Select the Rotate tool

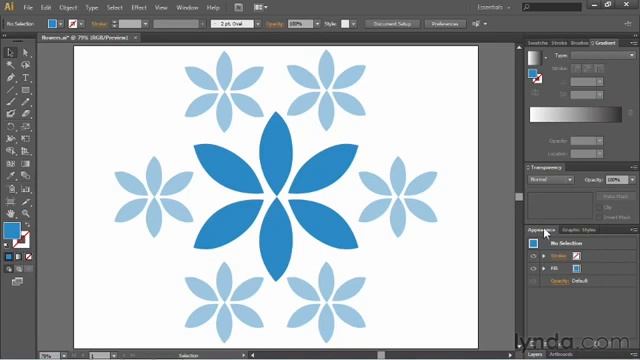click(11, 127)
